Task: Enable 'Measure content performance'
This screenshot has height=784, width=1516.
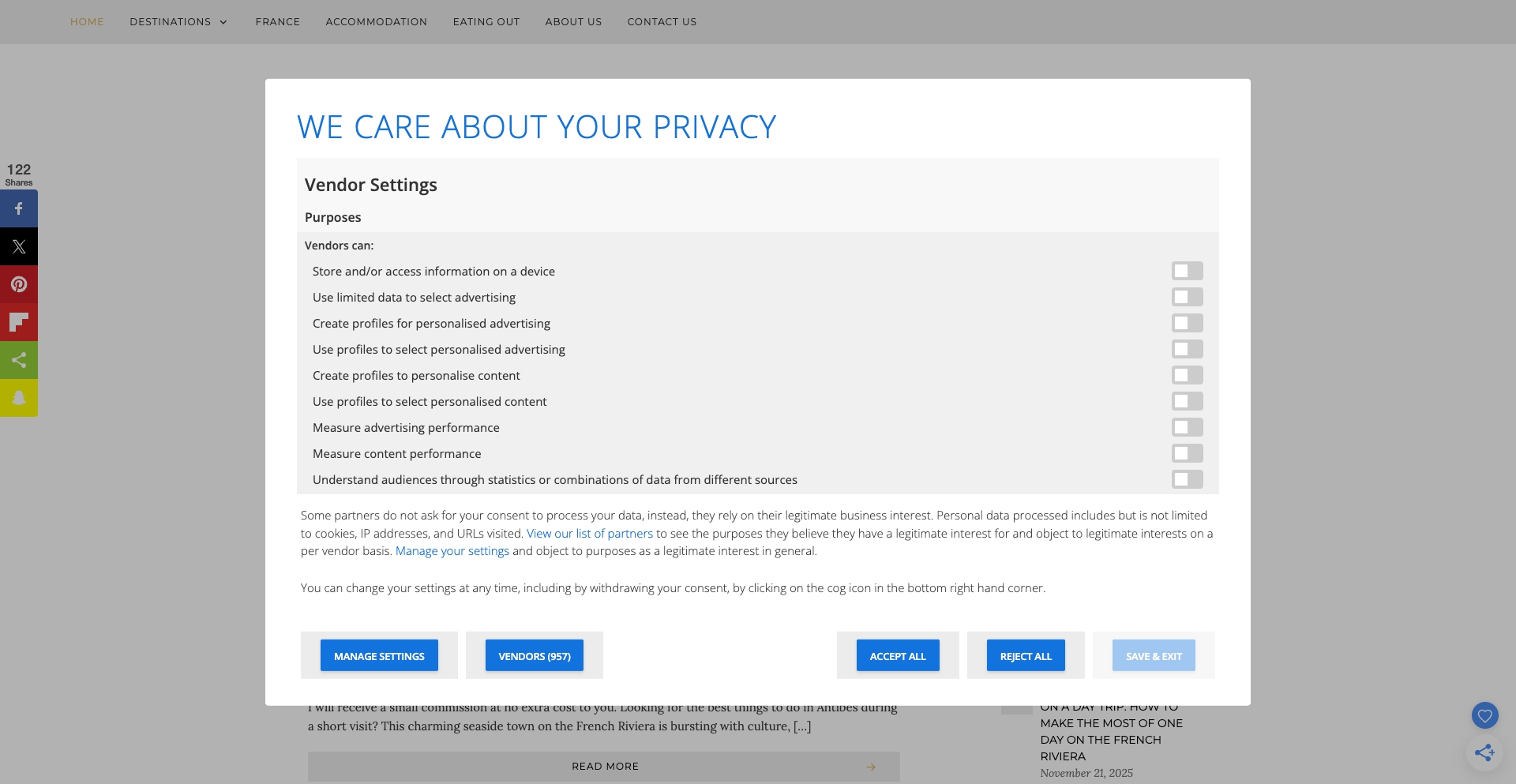Action: pyautogui.click(x=1188, y=453)
